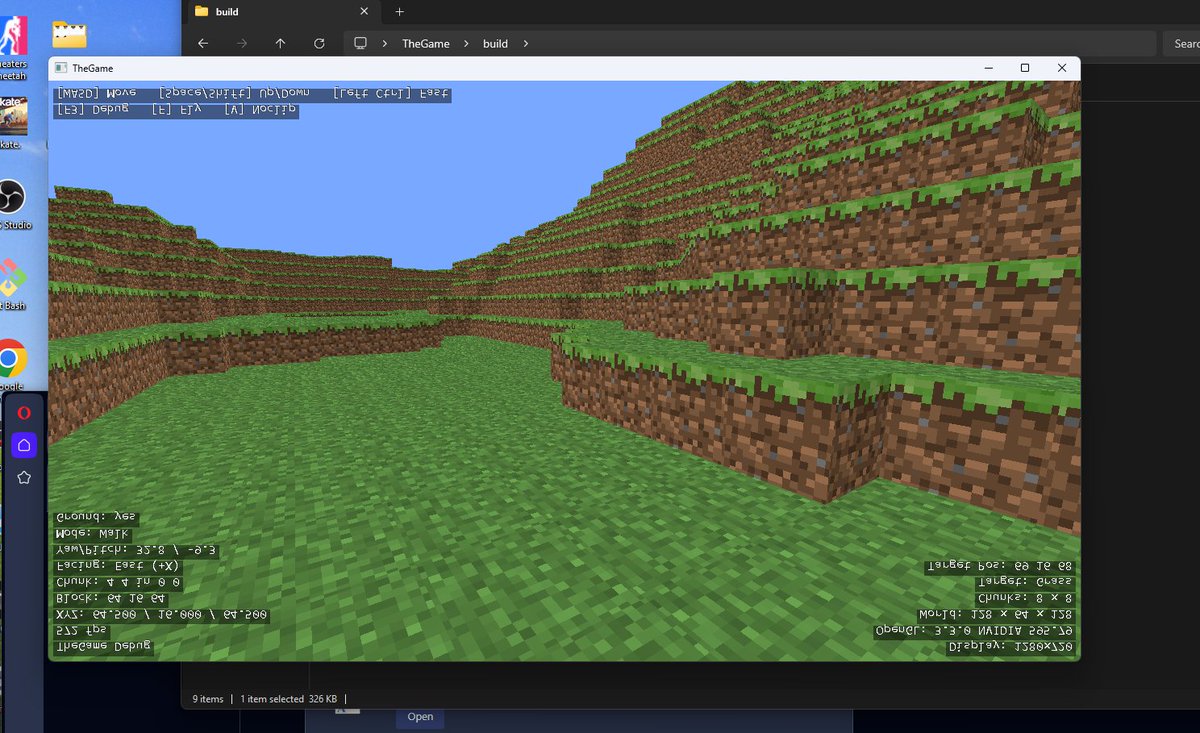Click the This PC monitor icon in address bar
This screenshot has width=1200, height=733.
[361, 44]
